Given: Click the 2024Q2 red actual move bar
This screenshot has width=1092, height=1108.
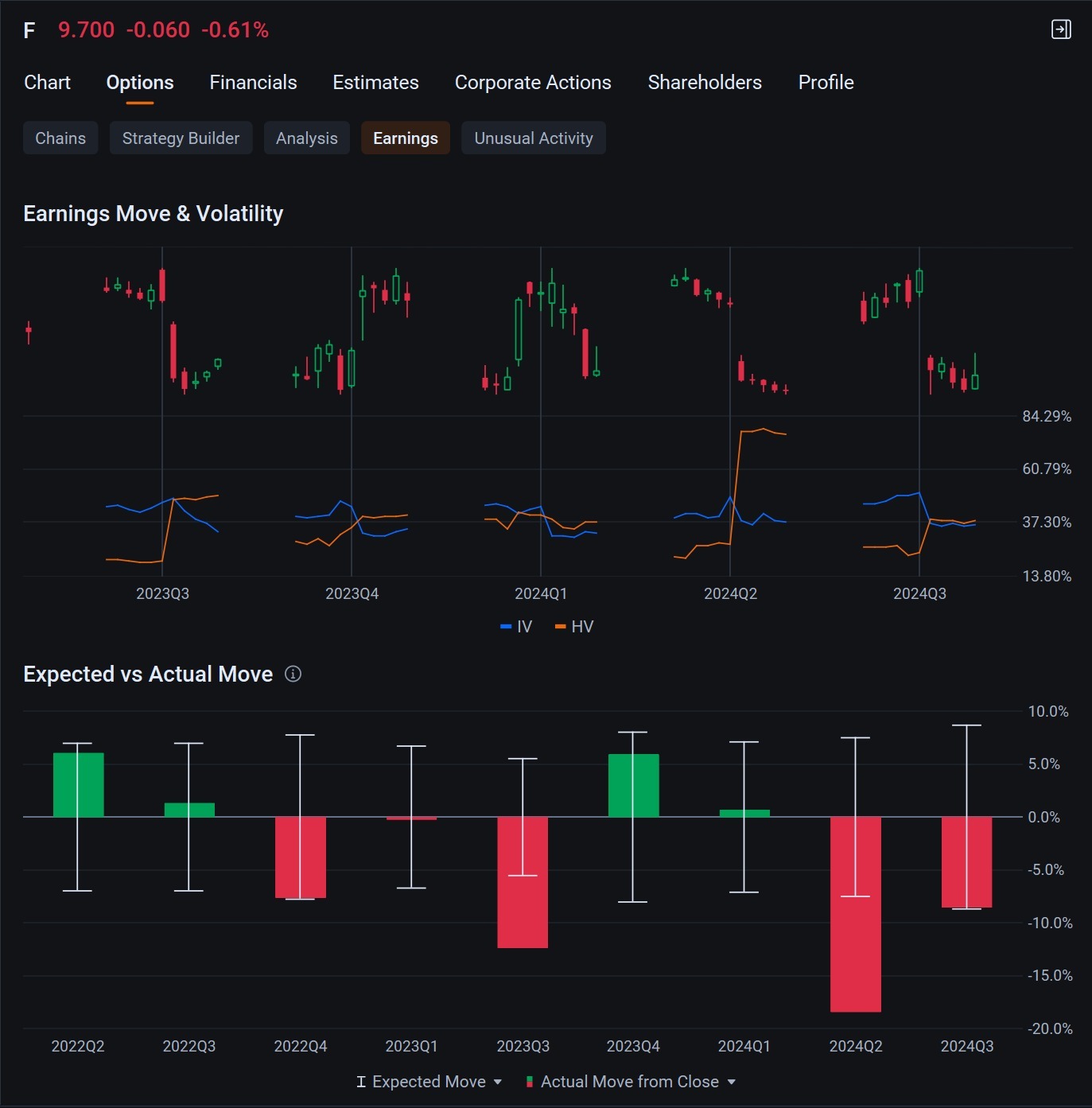Looking at the screenshot, I should (x=856, y=915).
